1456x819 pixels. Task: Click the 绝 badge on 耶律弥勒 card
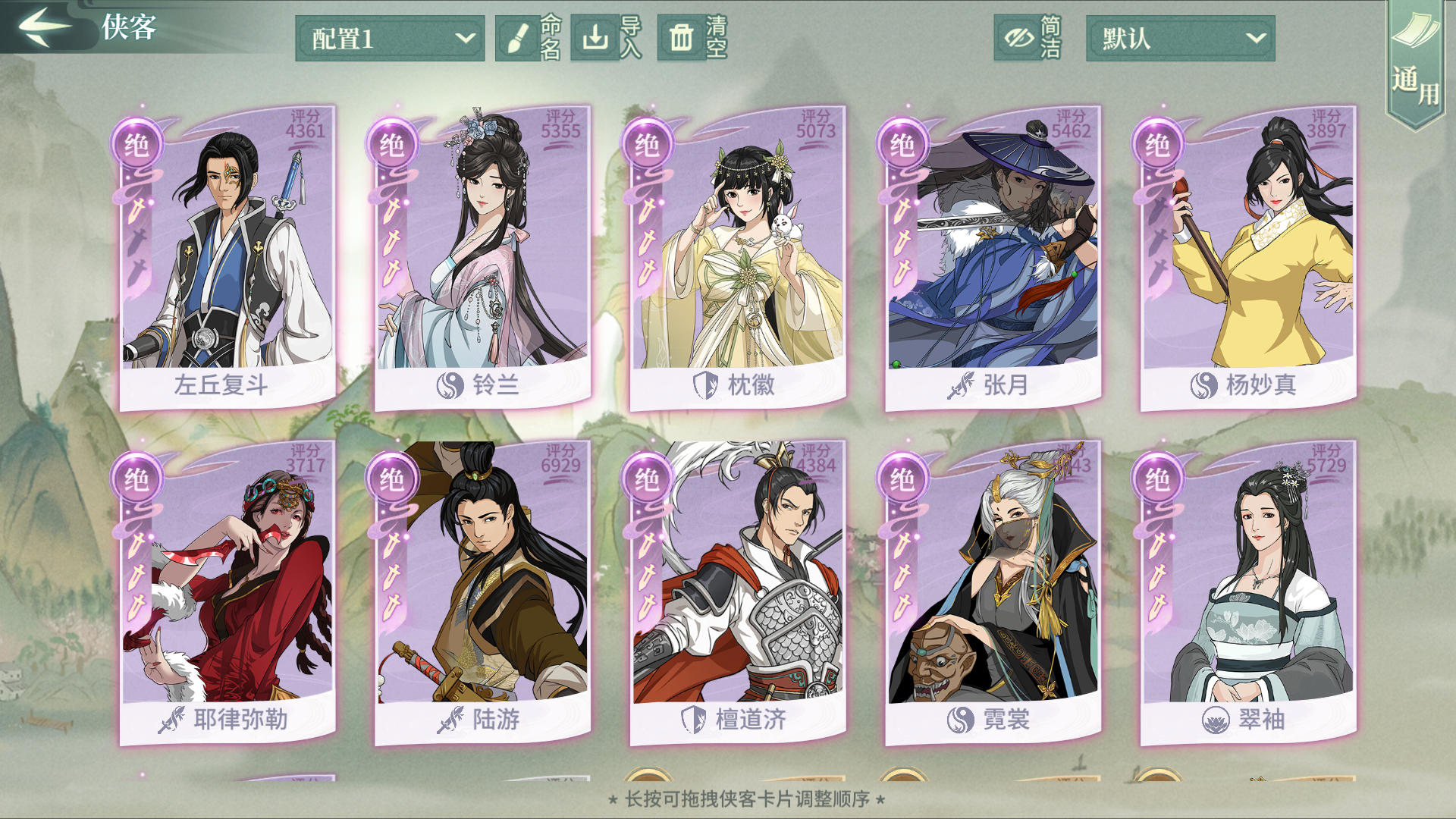coord(136,479)
